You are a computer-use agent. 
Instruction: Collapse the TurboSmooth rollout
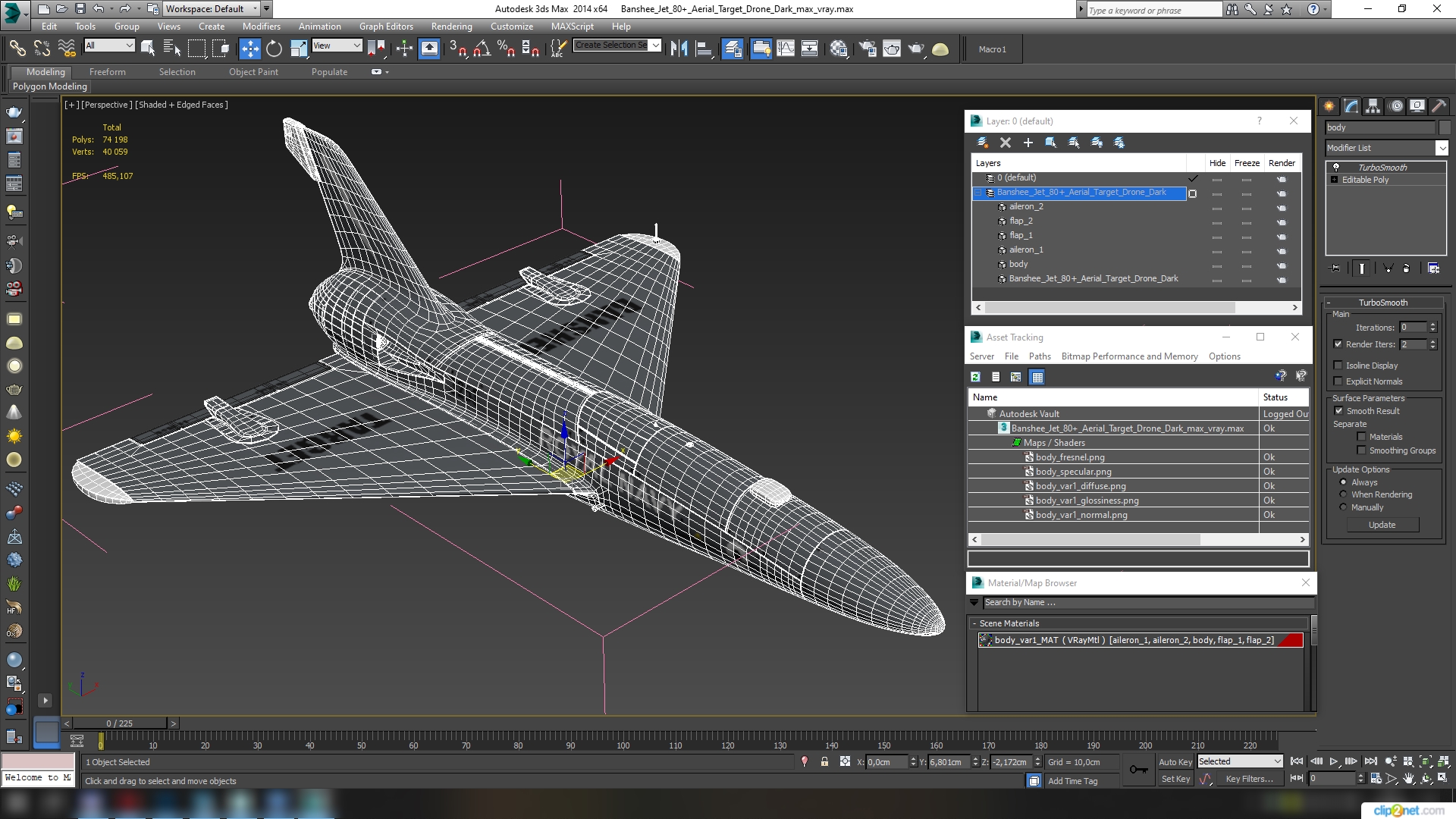click(1382, 303)
